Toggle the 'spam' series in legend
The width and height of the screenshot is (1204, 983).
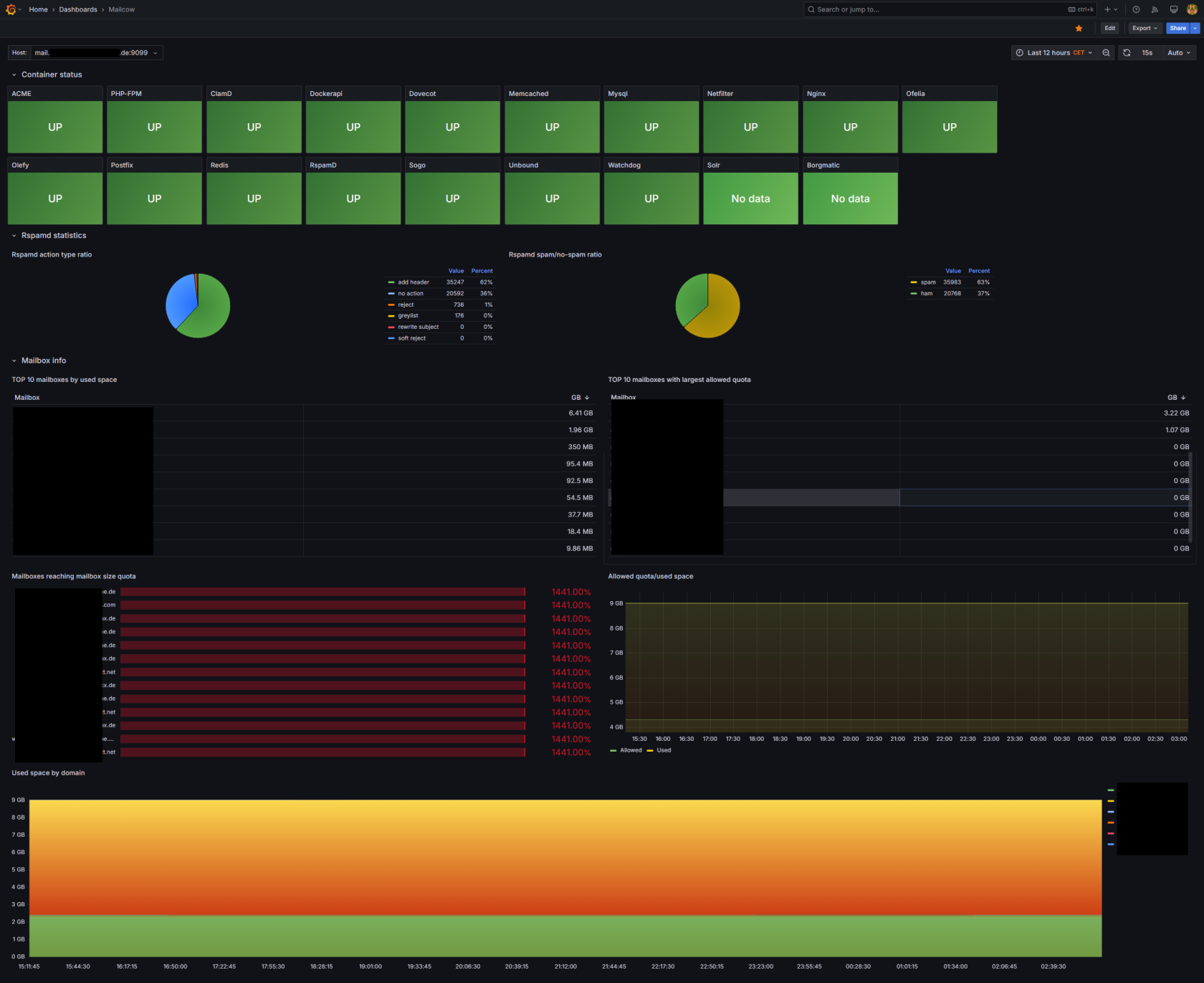pyautogui.click(x=928, y=282)
